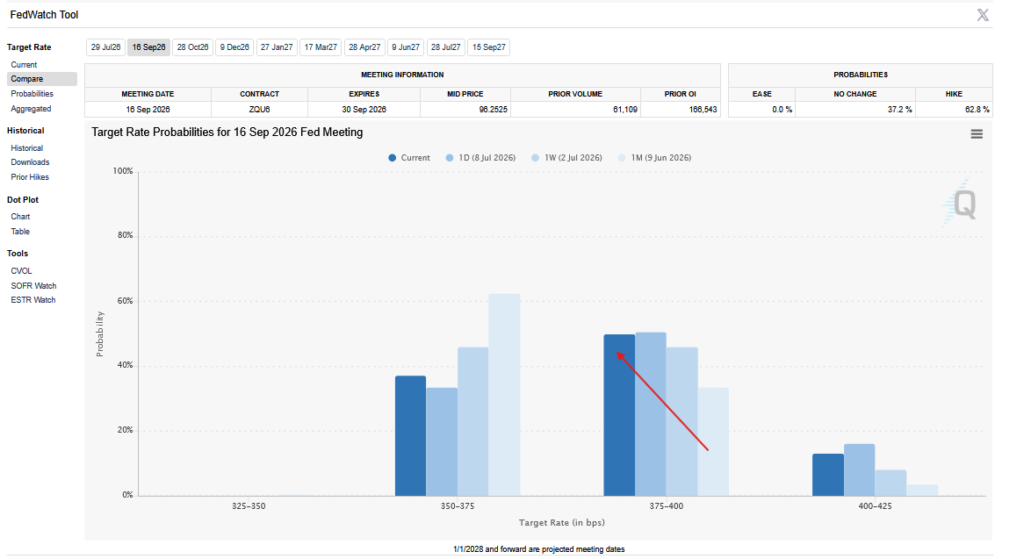
Task: Open the chart hamburger menu icon
Action: click(x=976, y=134)
